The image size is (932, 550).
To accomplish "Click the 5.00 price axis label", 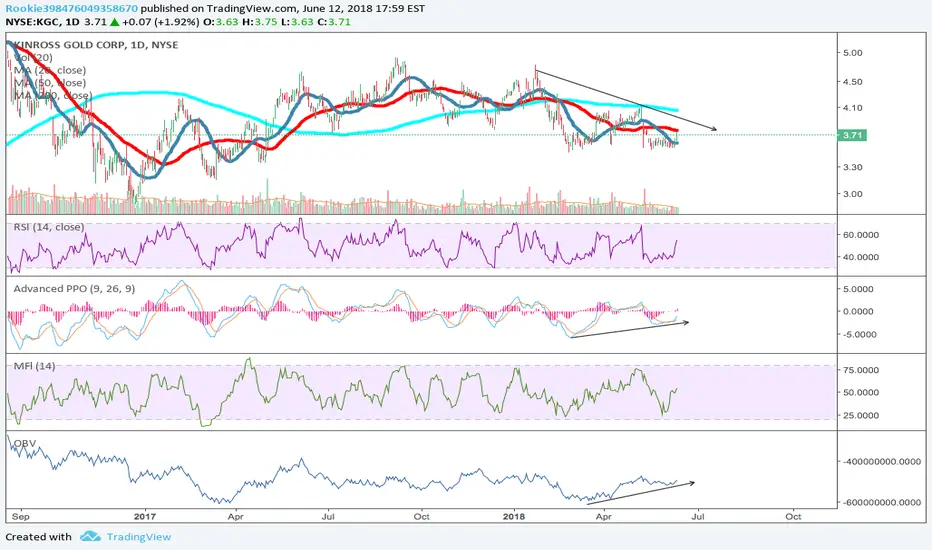I will point(852,52).
